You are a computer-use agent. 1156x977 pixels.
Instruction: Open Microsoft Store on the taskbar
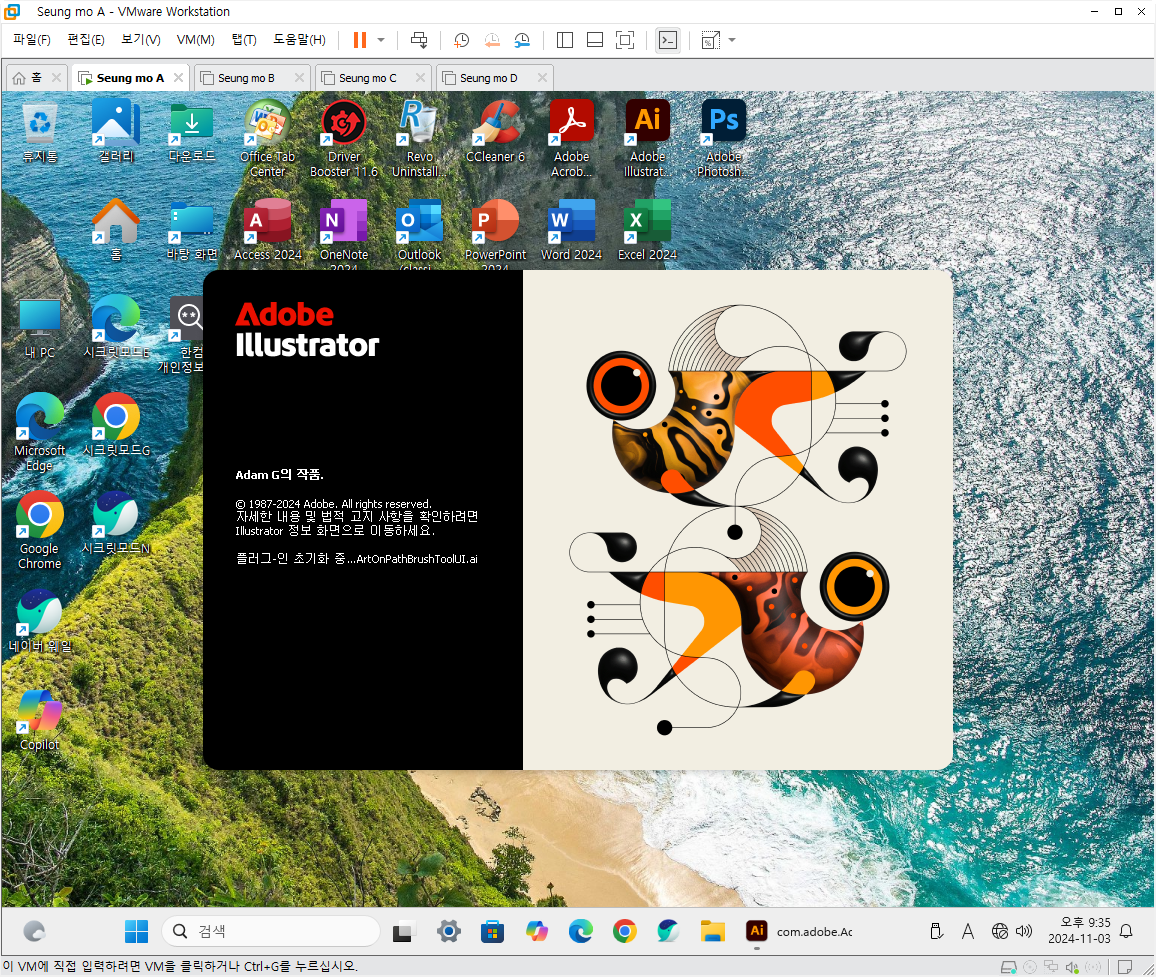coord(492,931)
